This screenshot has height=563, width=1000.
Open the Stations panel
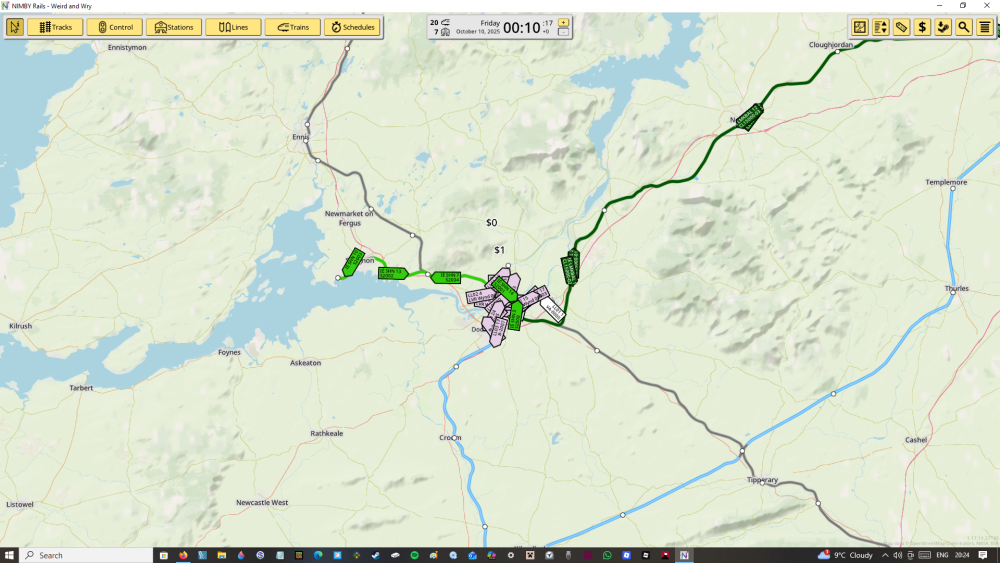173,27
